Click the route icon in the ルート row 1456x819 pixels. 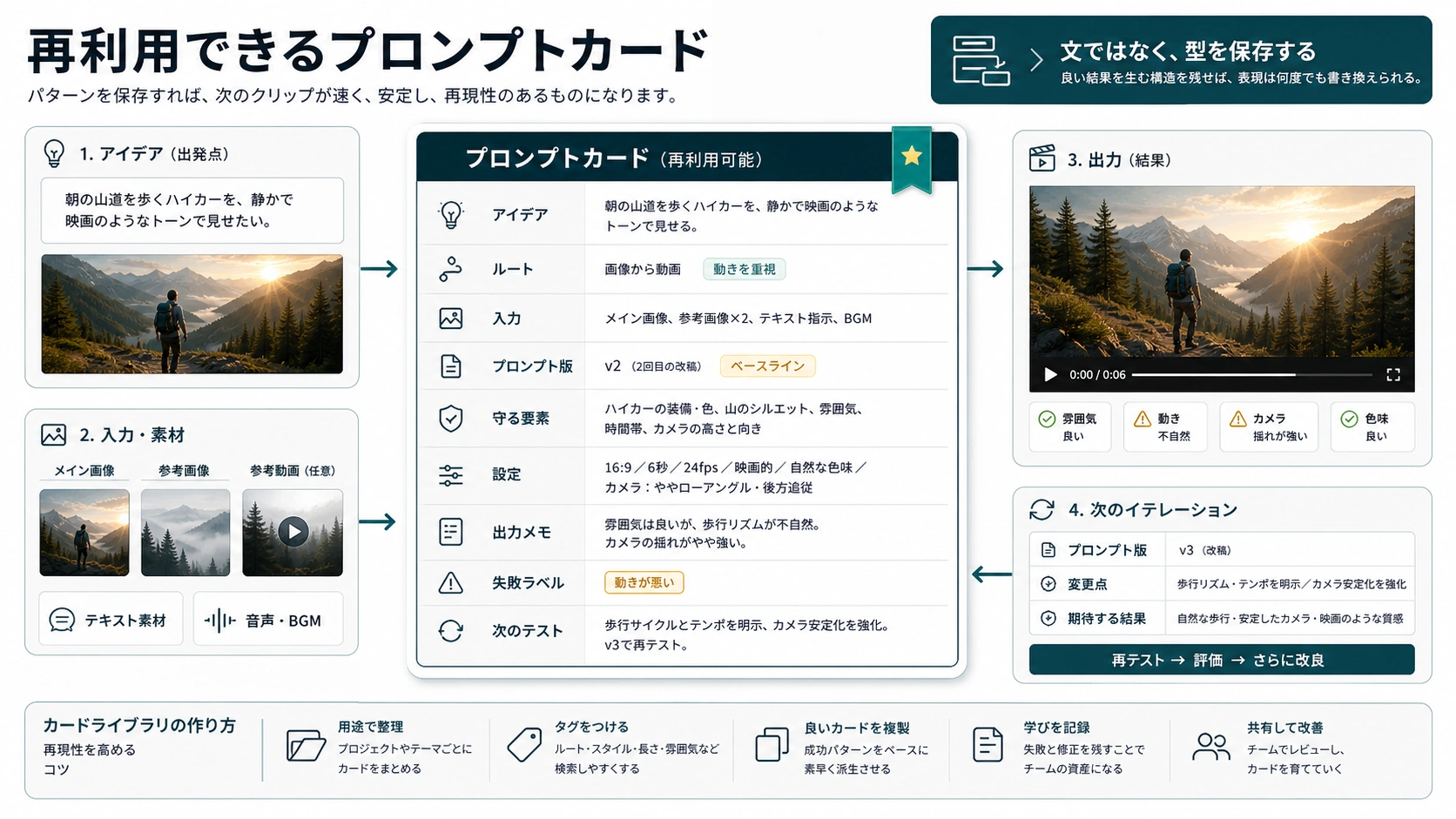coord(451,269)
